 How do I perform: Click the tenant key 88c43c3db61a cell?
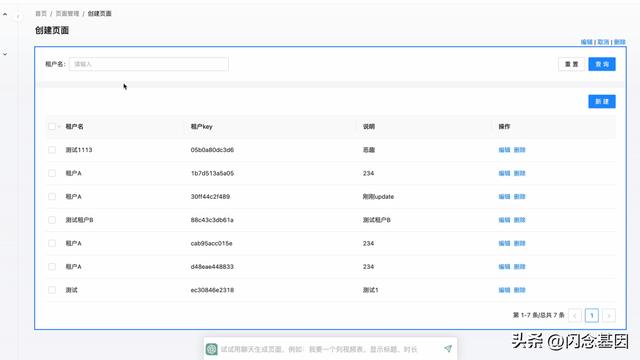[212, 220]
